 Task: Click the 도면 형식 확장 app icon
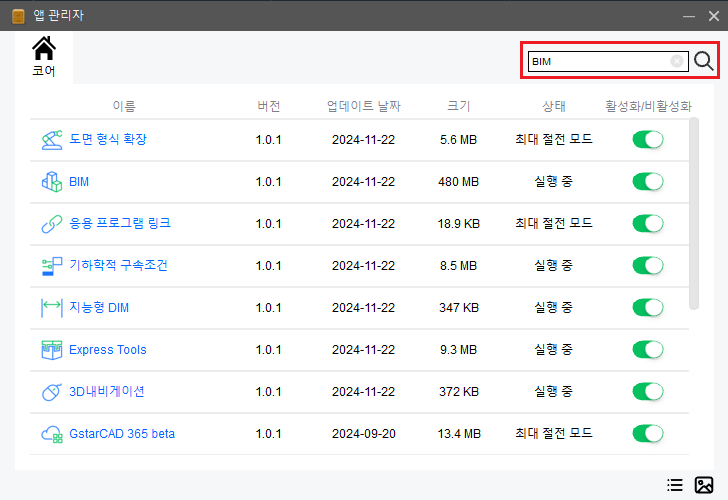(x=52, y=140)
